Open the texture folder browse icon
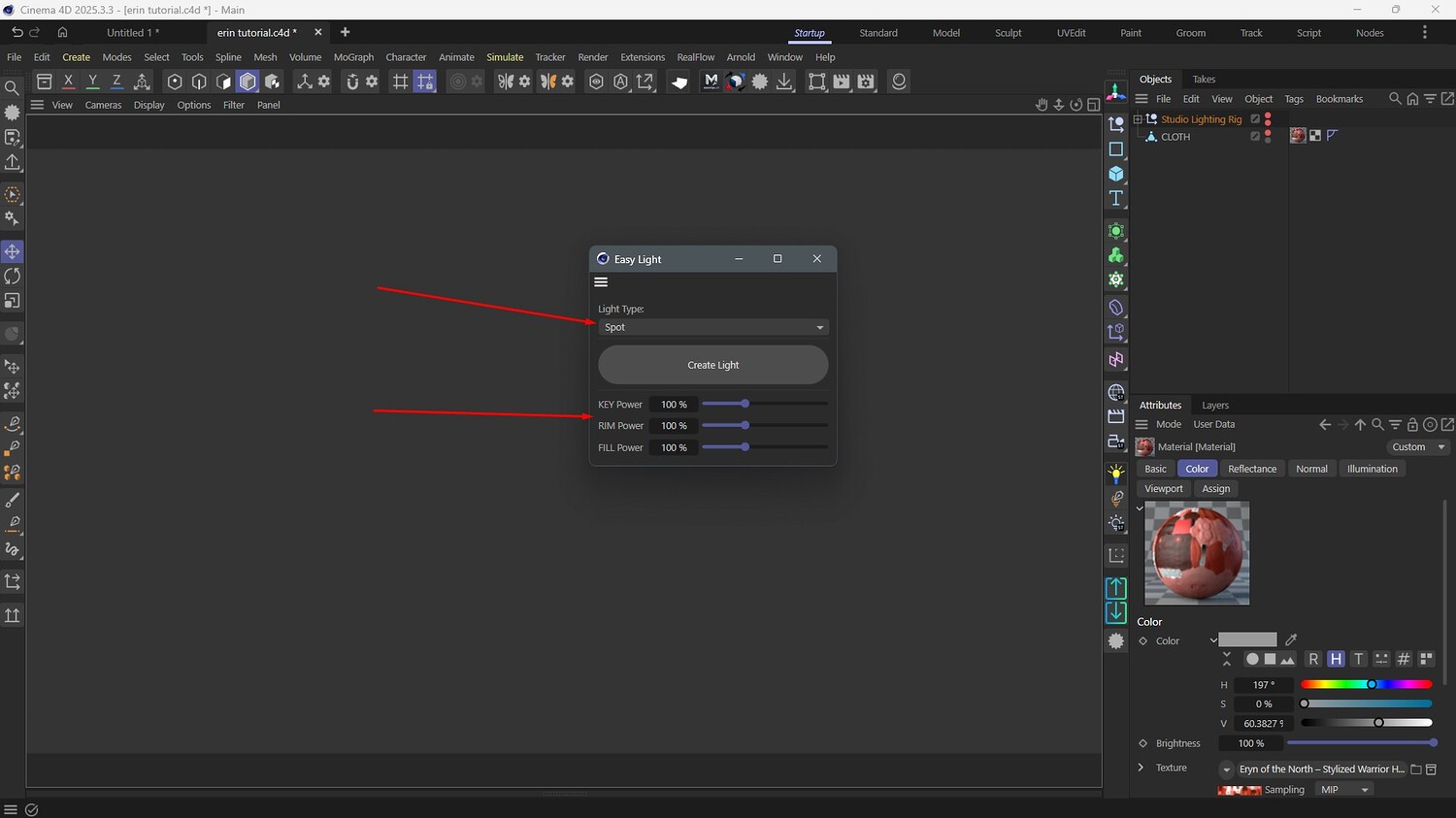This screenshot has height=818, width=1456. (1416, 769)
